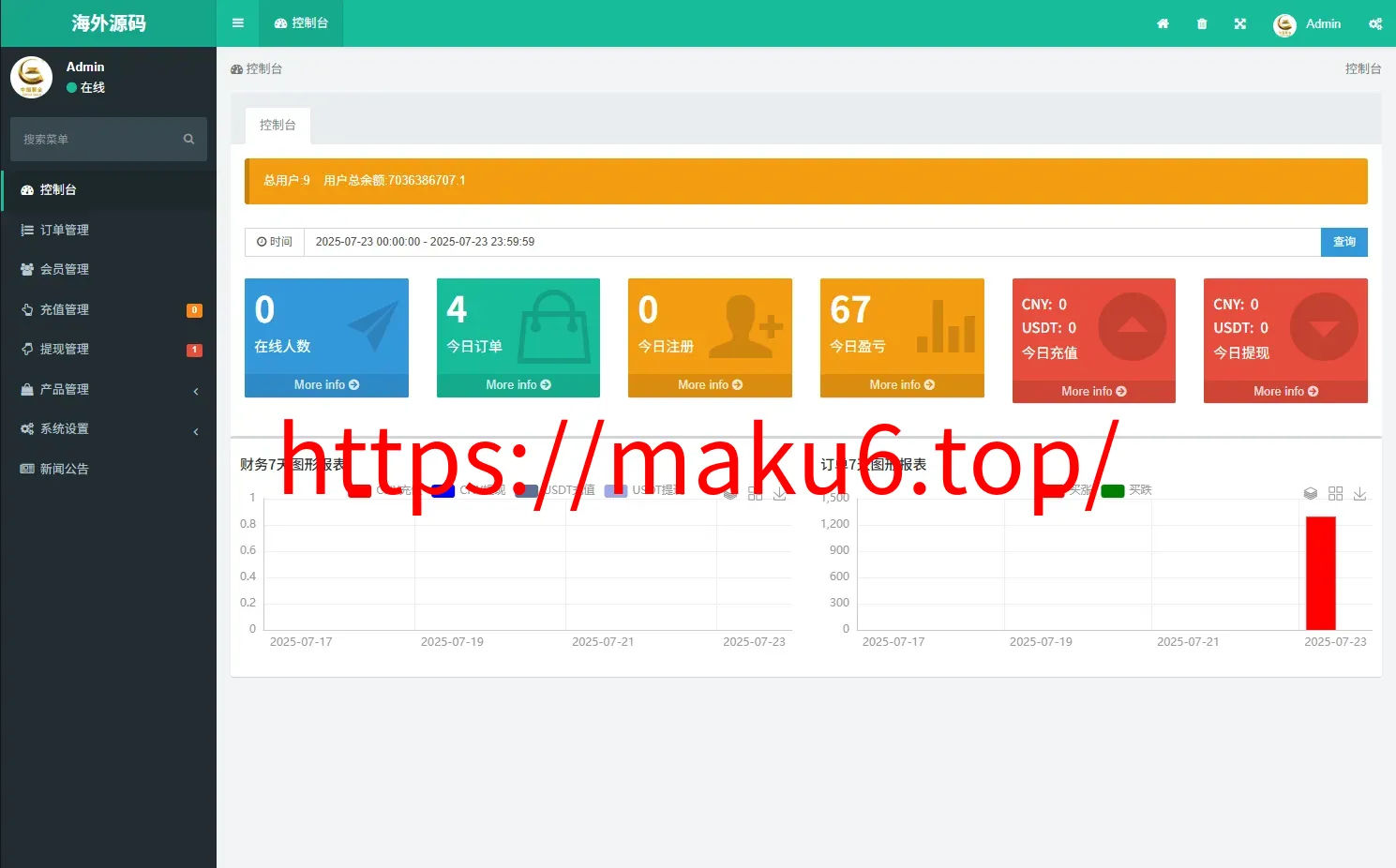Click the right-side 控制台 breadcrumb

click(1363, 68)
